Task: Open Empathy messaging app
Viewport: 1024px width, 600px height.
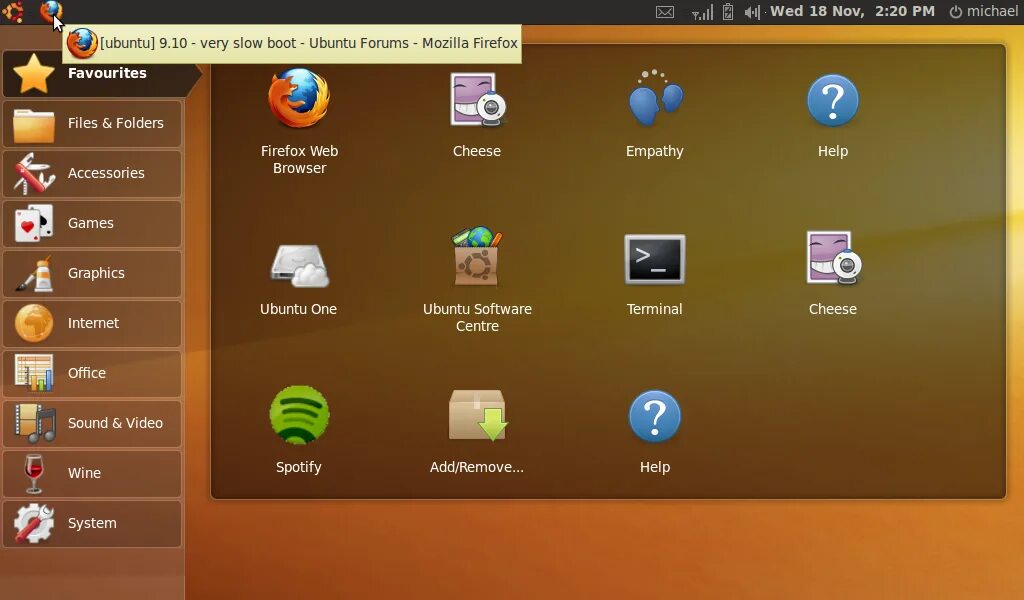Action: [654, 114]
